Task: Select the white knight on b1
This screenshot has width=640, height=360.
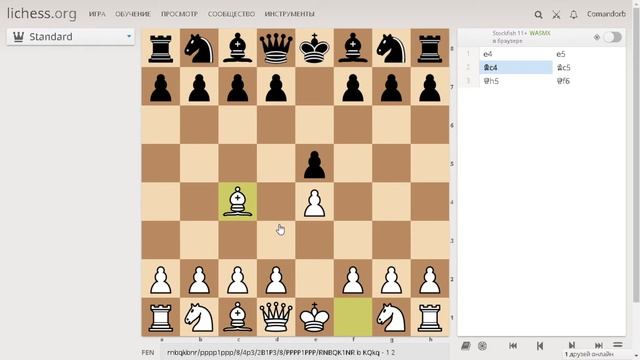Action: coord(199,317)
